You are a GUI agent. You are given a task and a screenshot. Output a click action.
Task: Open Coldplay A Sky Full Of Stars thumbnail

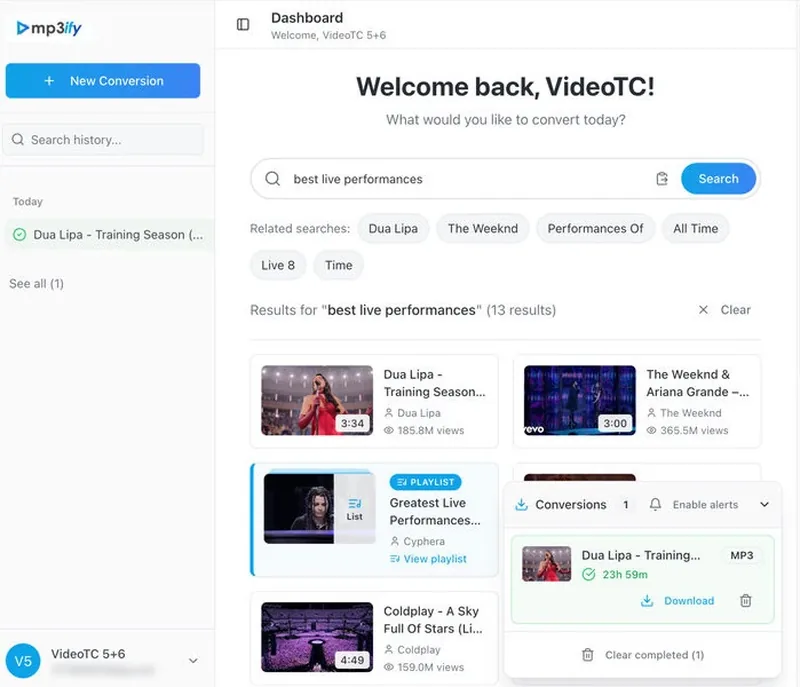coord(317,637)
